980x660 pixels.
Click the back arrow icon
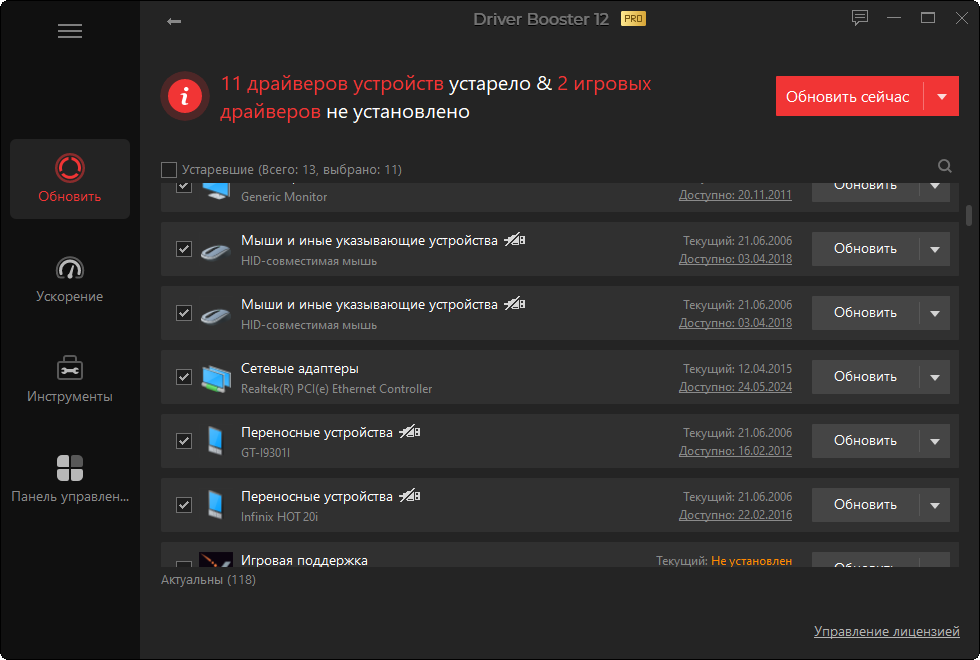tap(174, 21)
